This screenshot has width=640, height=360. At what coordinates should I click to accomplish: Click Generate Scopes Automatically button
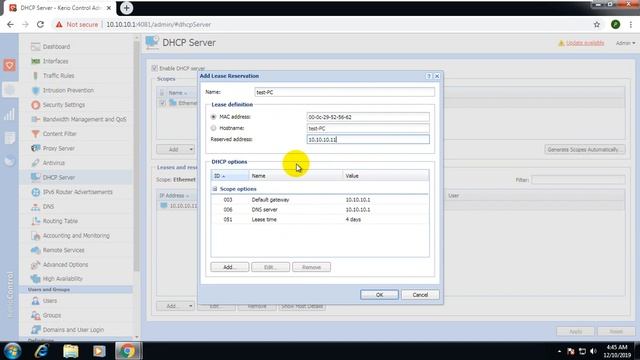(584, 149)
